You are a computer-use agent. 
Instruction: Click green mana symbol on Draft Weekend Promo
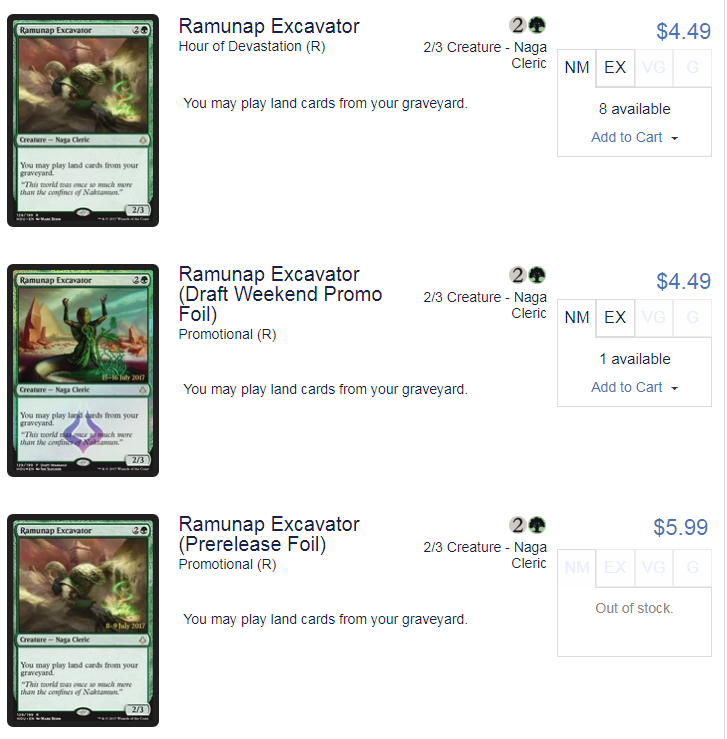click(537, 275)
